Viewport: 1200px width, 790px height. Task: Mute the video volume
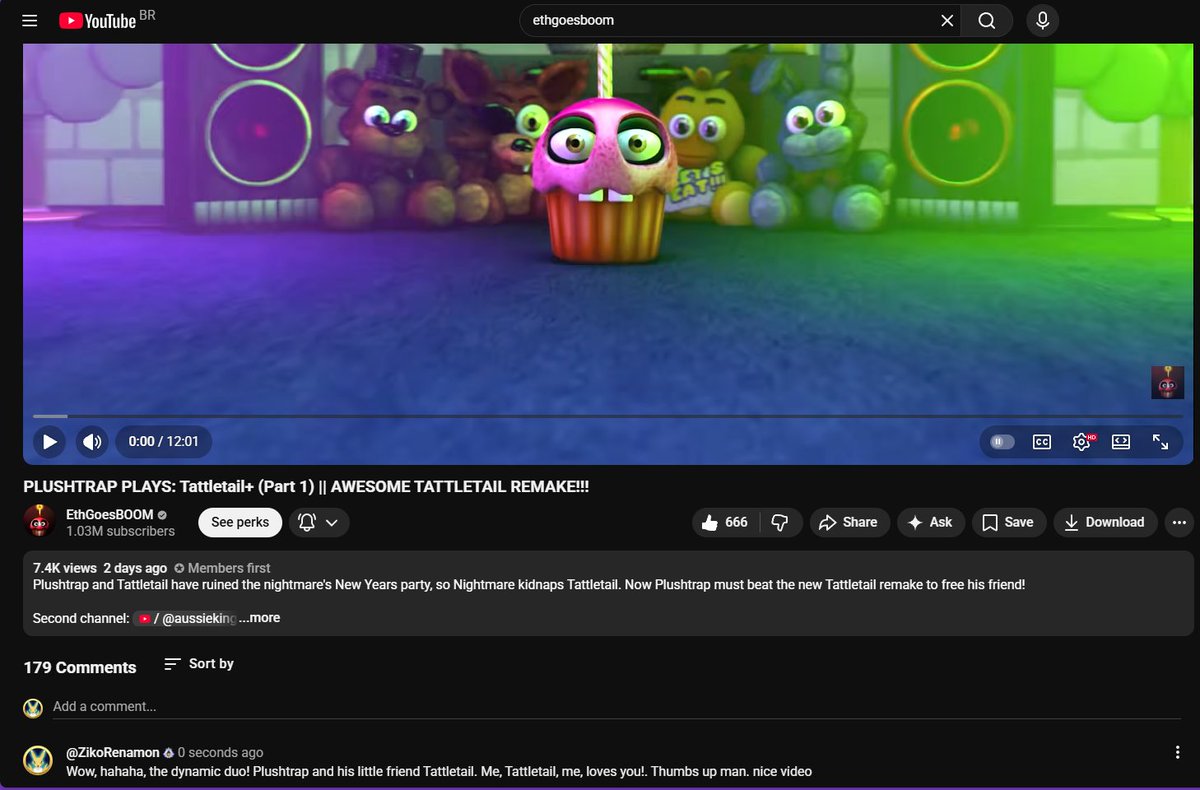coord(92,441)
